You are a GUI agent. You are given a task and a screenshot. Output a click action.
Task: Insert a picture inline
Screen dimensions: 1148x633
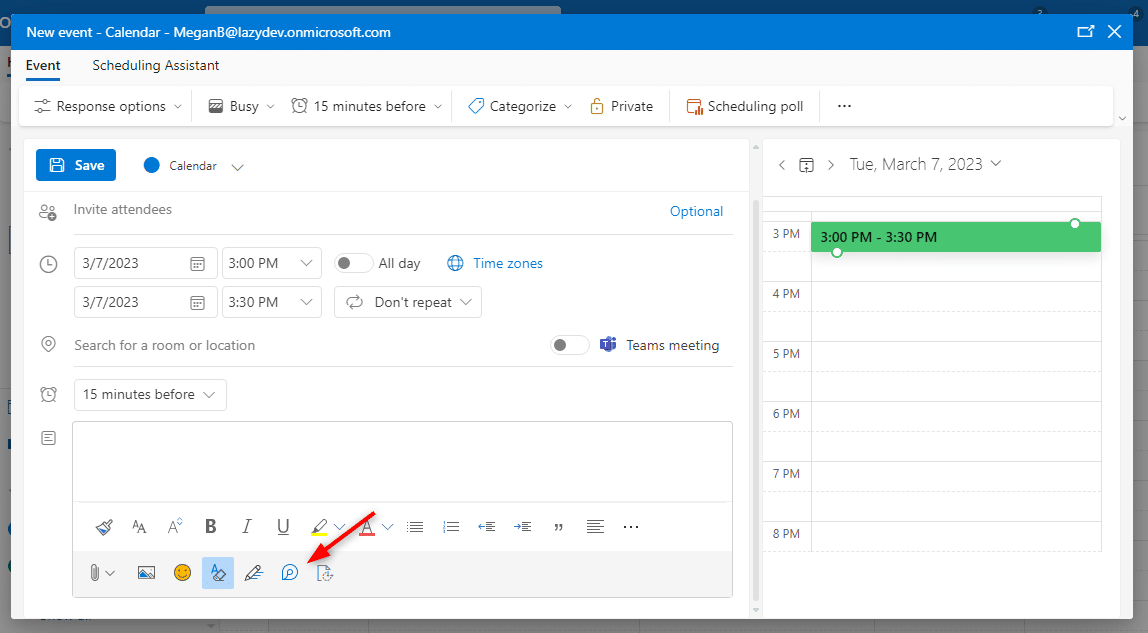point(146,572)
